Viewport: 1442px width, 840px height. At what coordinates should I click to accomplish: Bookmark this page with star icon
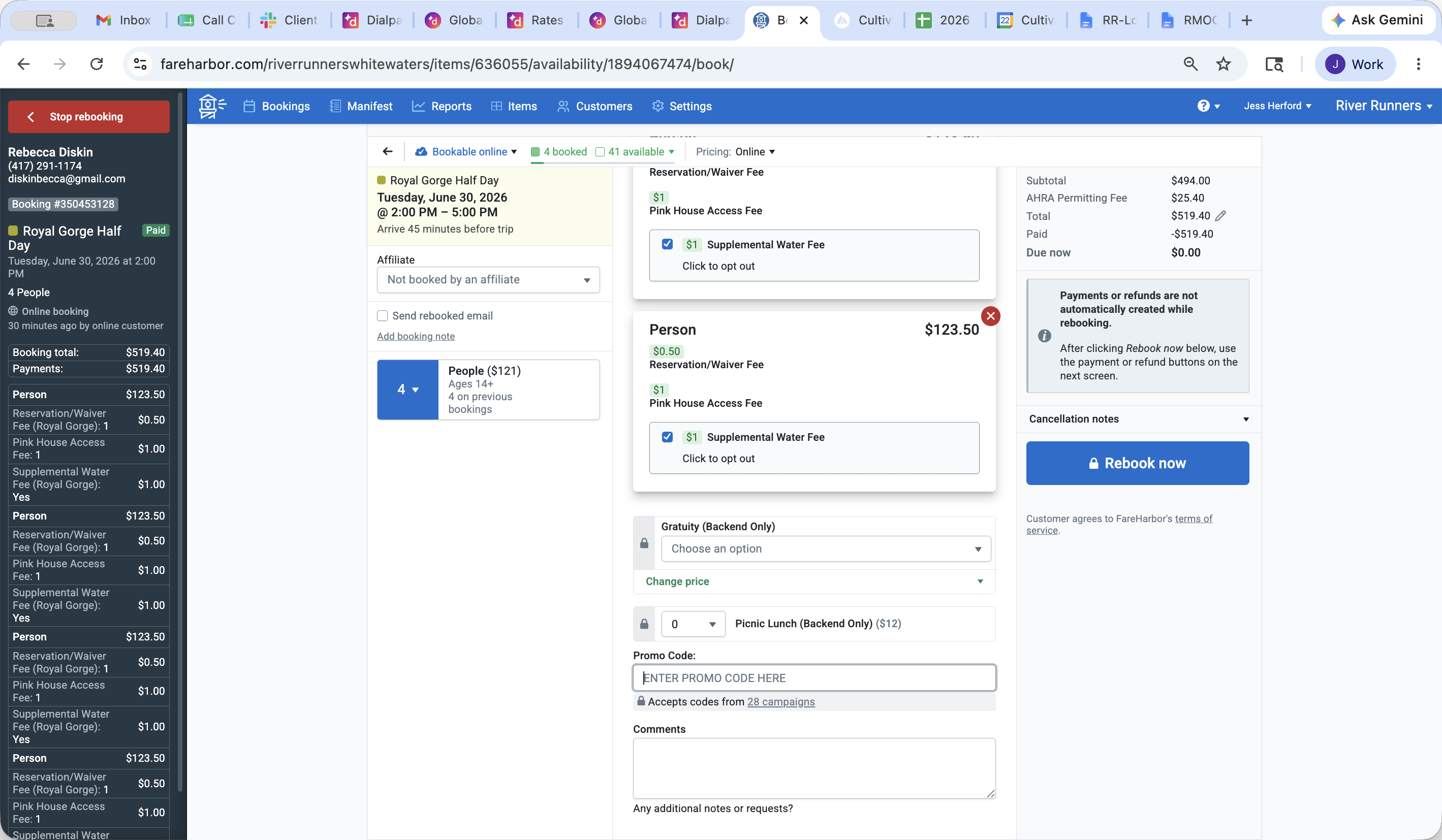click(x=1223, y=64)
